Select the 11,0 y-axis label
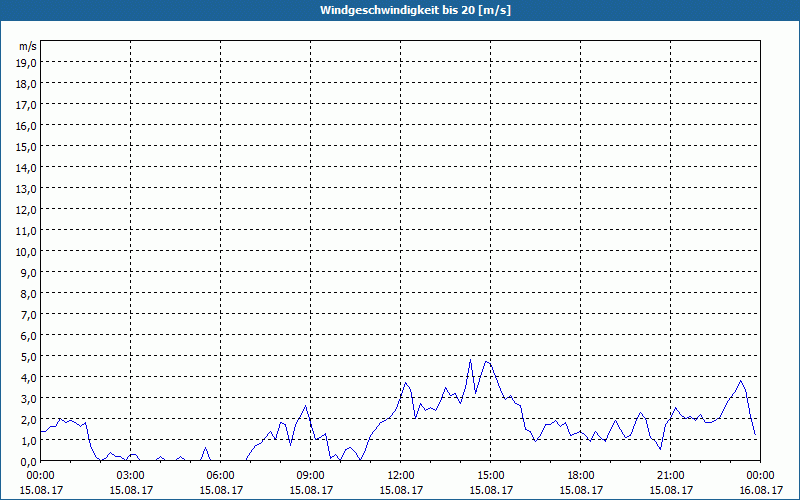This screenshot has width=800, height=500. 27,231
